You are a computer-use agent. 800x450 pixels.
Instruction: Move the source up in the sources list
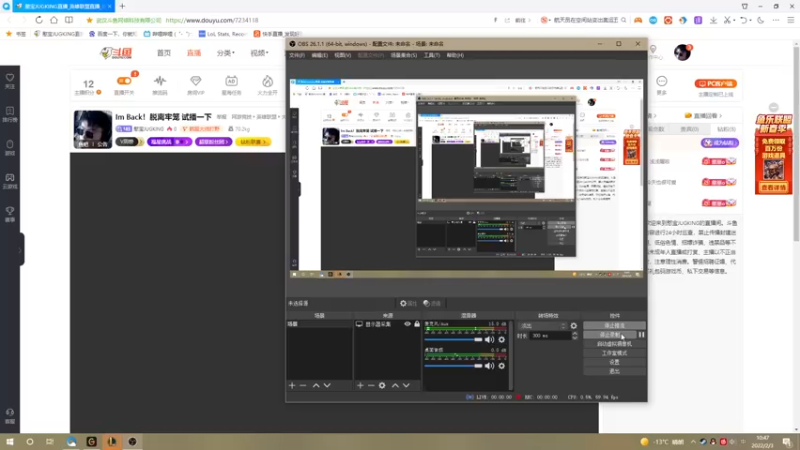point(395,386)
